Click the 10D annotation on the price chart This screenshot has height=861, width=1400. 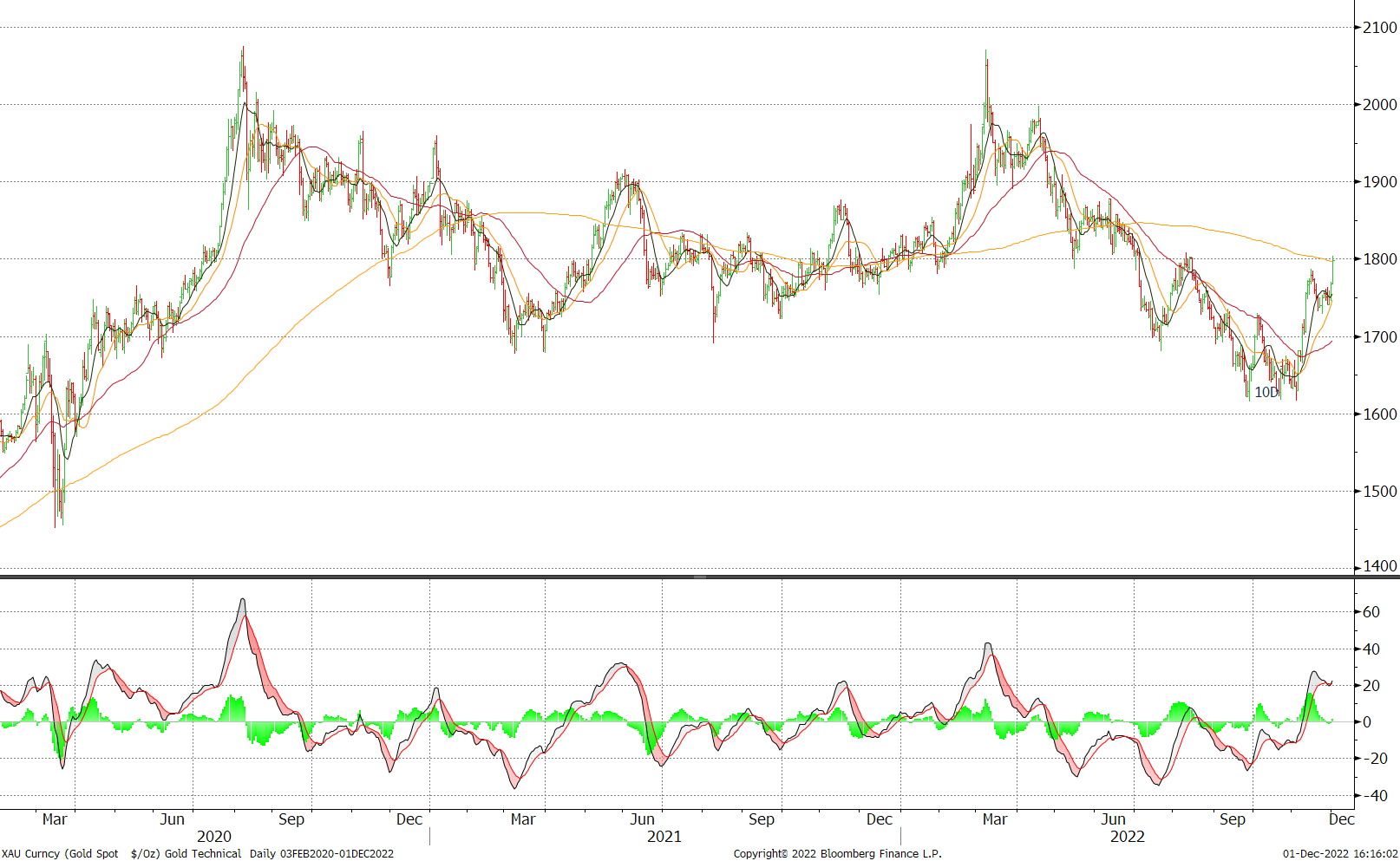(1266, 393)
